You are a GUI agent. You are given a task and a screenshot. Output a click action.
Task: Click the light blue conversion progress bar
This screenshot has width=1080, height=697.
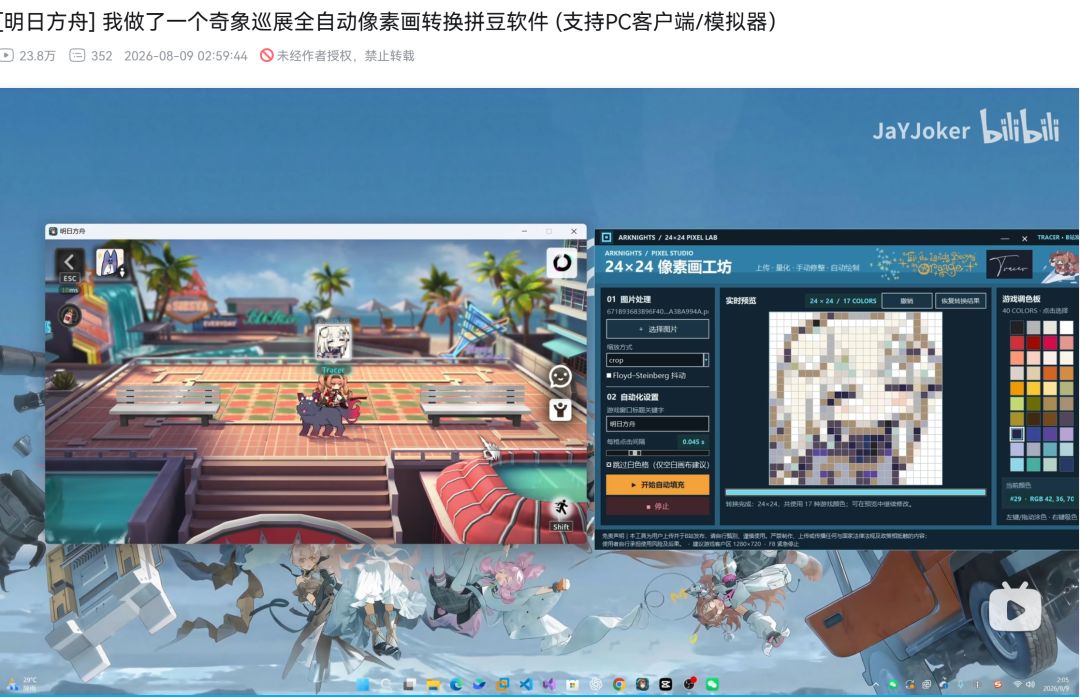[855, 492]
